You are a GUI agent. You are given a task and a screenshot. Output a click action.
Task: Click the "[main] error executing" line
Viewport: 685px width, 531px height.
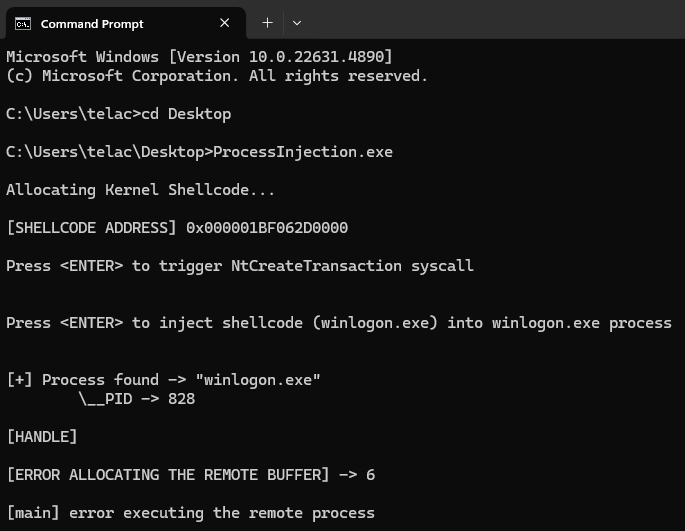[x=190, y=513]
